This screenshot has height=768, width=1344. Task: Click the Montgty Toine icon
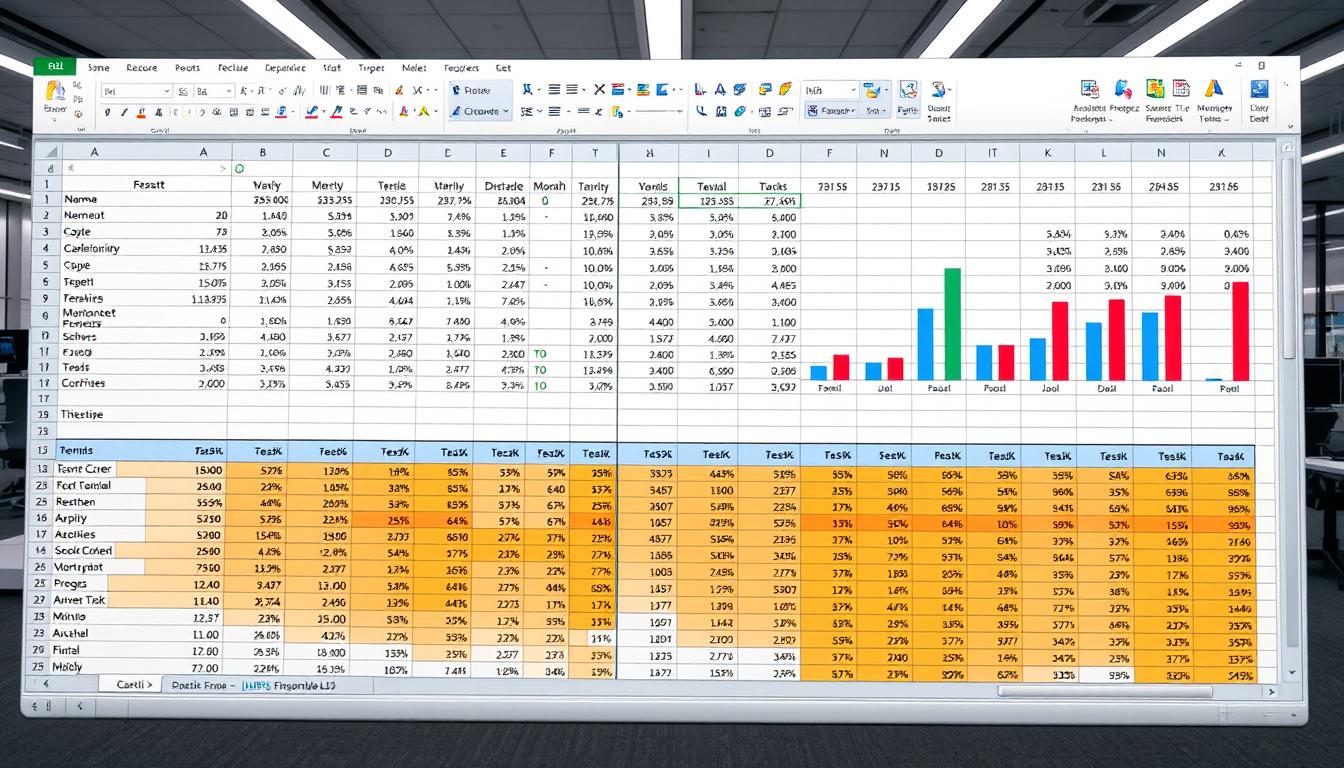click(x=1214, y=100)
